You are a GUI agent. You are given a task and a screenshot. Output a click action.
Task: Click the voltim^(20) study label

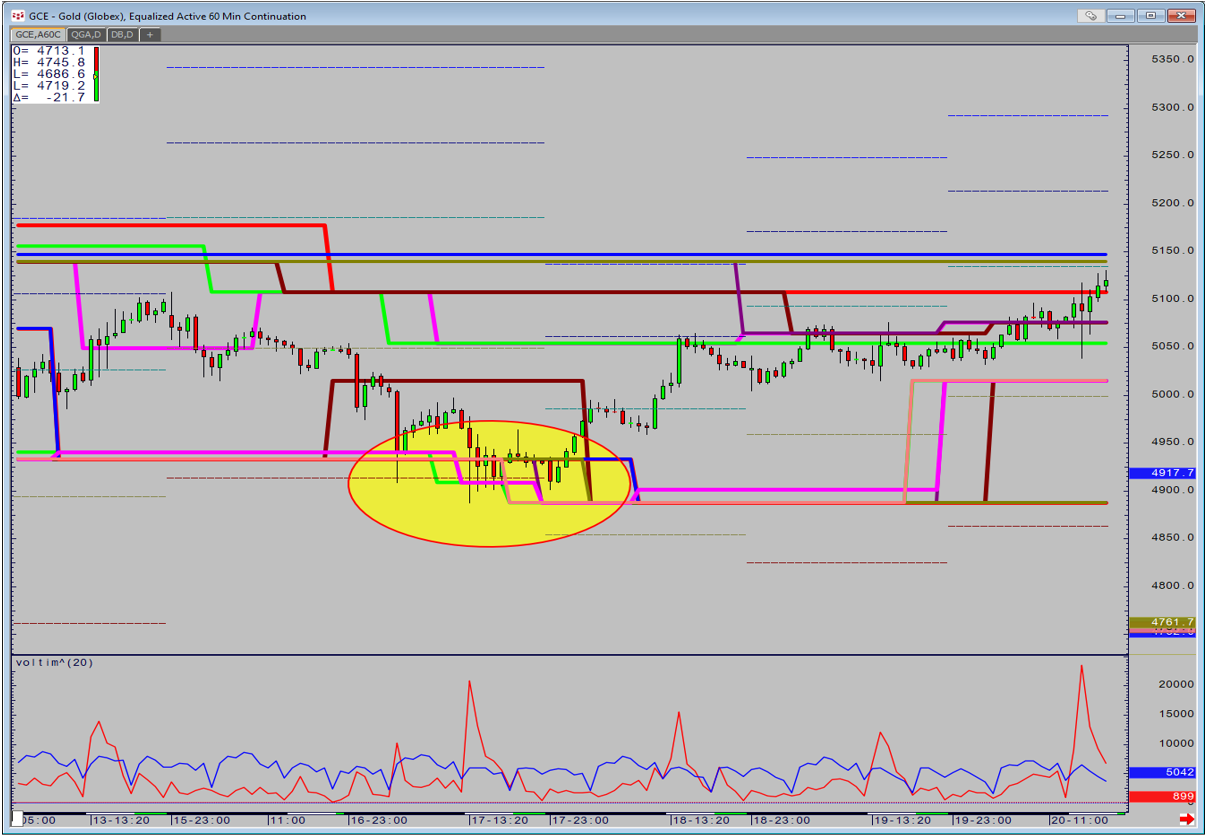pos(53,663)
